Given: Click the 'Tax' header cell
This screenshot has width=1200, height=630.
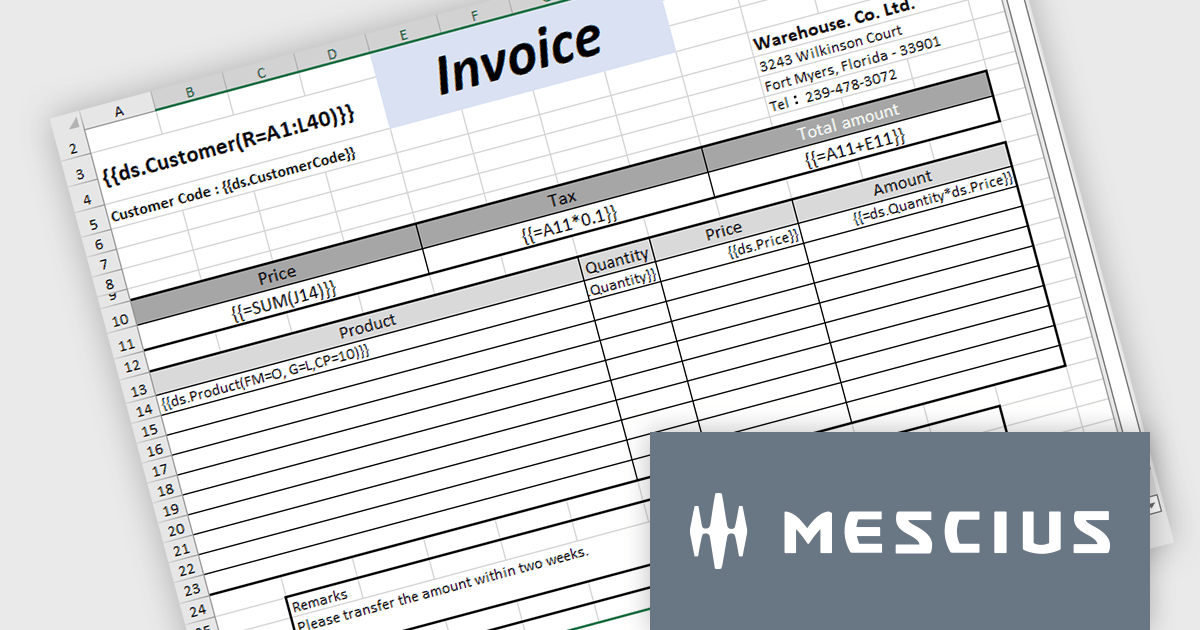Looking at the screenshot, I should [562, 197].
